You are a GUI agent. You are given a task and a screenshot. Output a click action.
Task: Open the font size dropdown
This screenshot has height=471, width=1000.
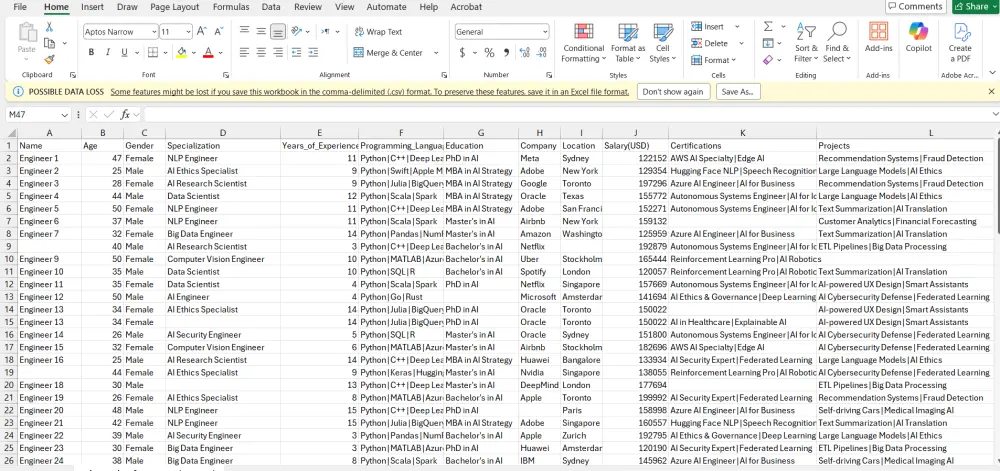point(188,32)
